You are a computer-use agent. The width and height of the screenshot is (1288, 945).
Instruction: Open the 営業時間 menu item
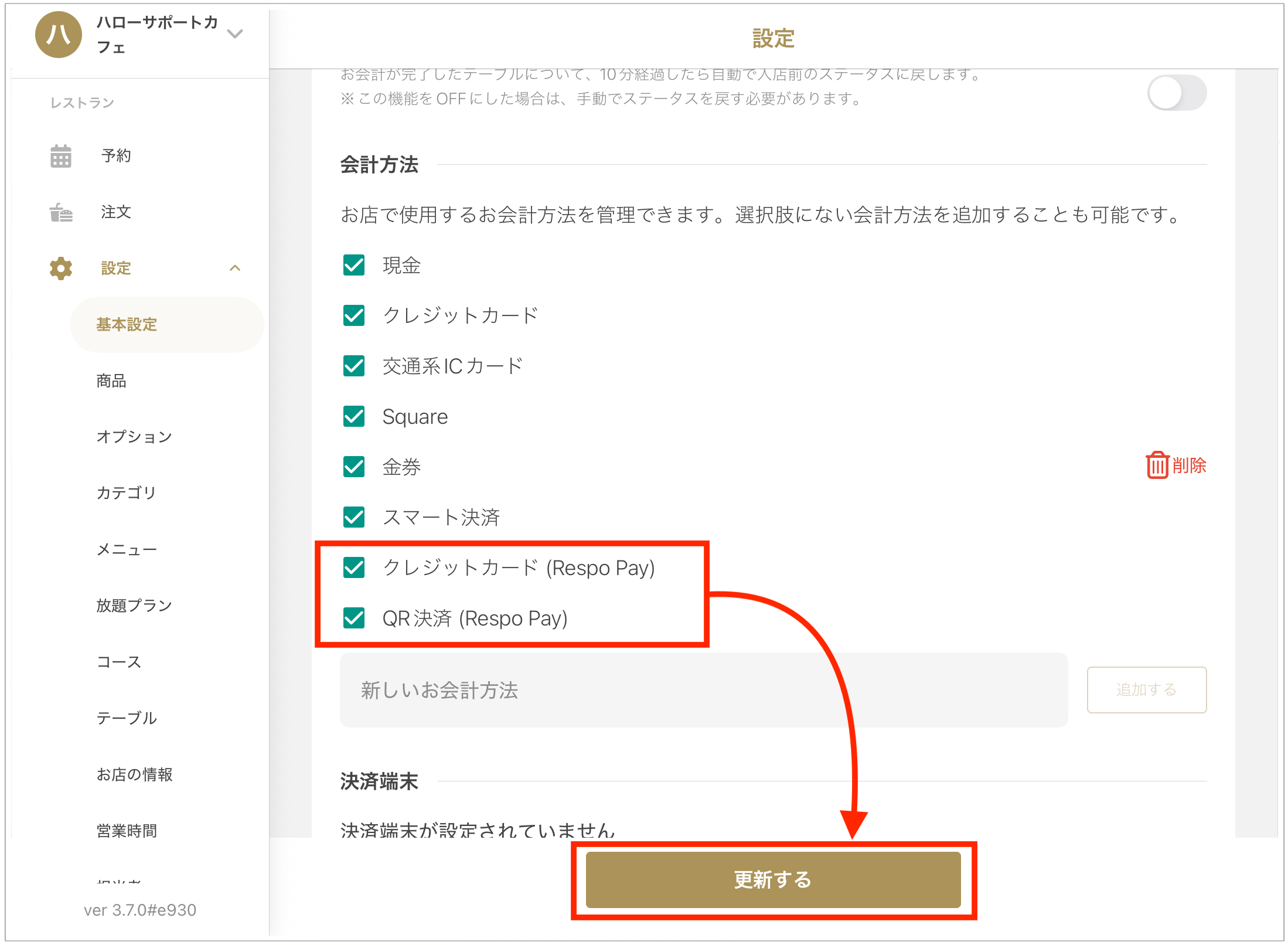tap(127, 831)
